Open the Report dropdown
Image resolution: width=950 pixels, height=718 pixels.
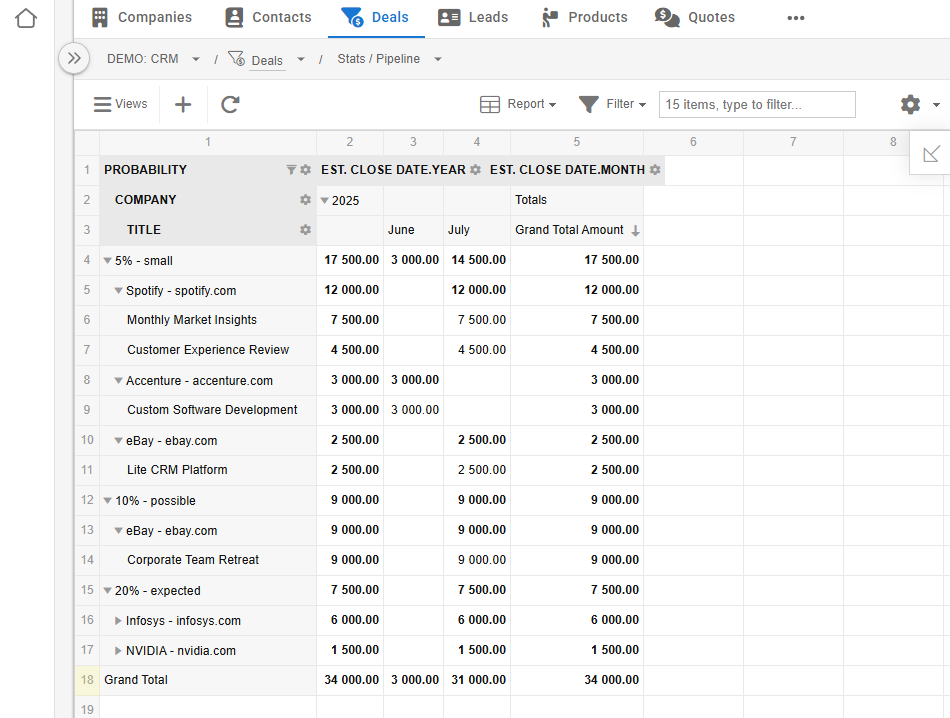(x=518, y=104)
